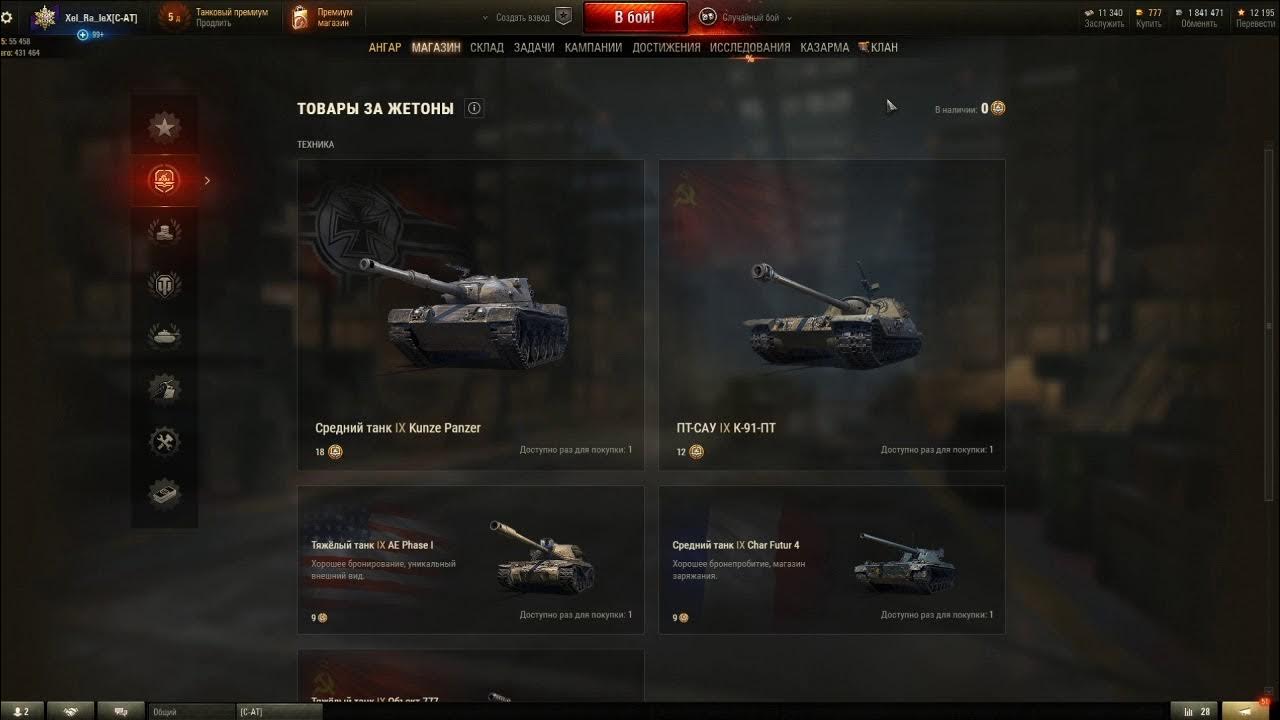Open the contacts list in bottom bar
The height and width of the screenshot is (720, 1280).
click(21, 711)
